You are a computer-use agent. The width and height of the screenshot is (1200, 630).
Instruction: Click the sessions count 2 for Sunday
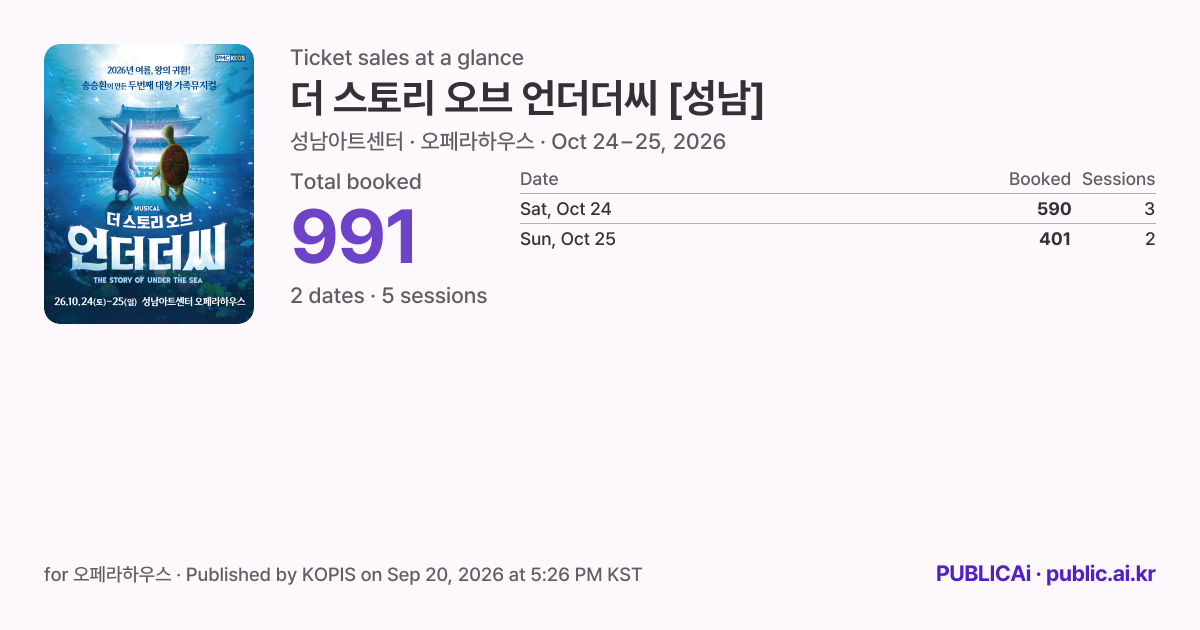tap(1150, 239)
